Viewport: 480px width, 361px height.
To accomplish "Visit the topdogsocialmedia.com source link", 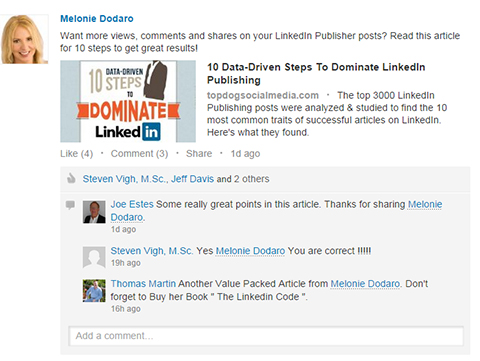I will tap(263, 95).
